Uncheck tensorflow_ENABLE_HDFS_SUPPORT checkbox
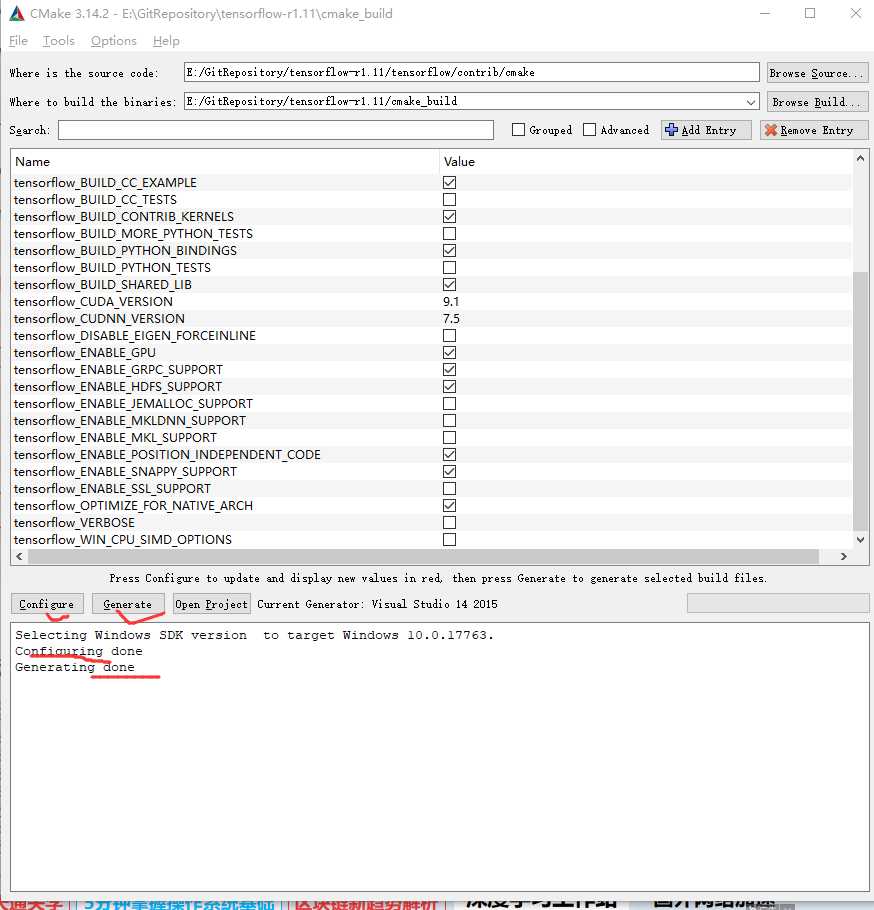Viewport: 874px width, 910px height. [x=449, y=387]
